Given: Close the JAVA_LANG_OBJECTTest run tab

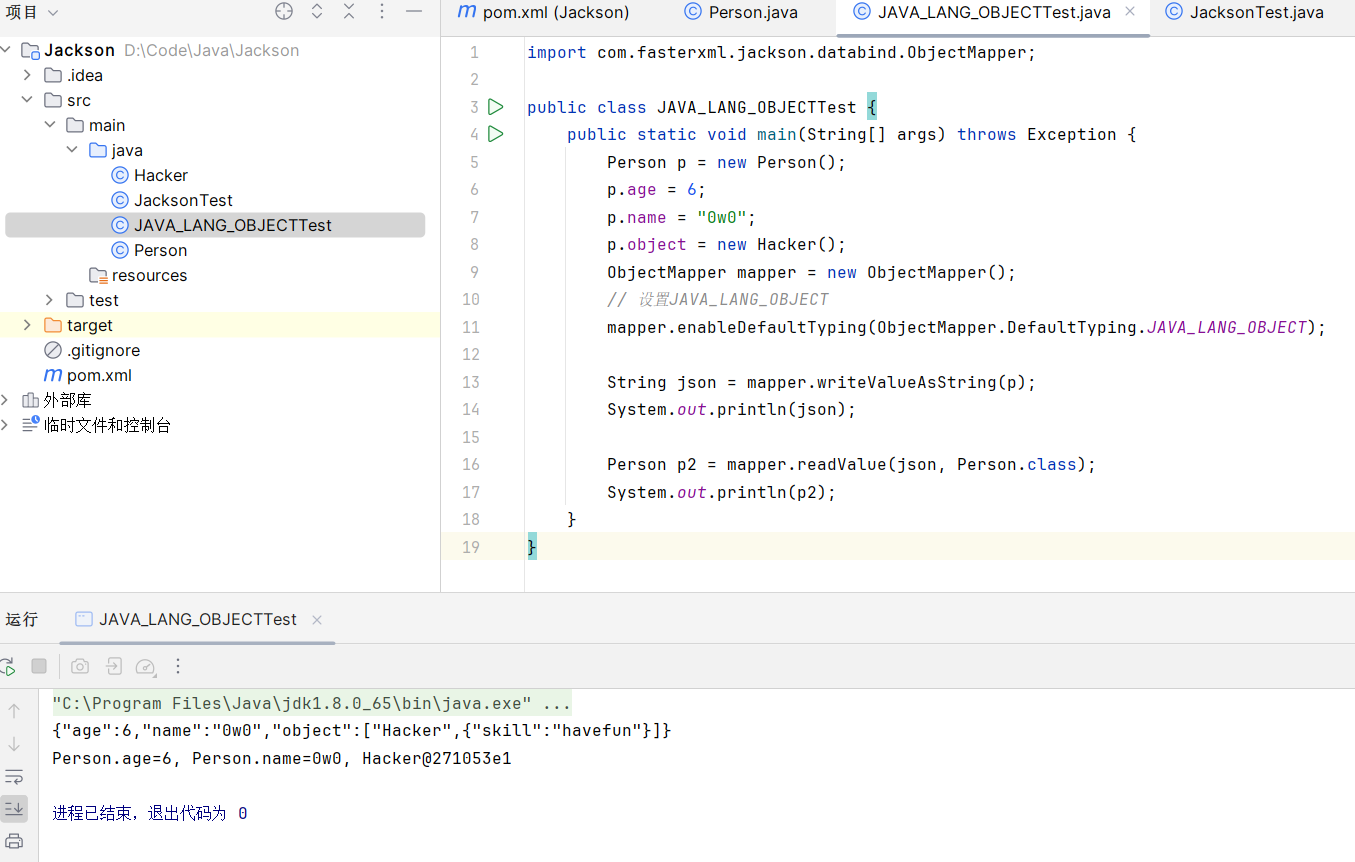Looking at the screenshot, I should coord(317,620).
